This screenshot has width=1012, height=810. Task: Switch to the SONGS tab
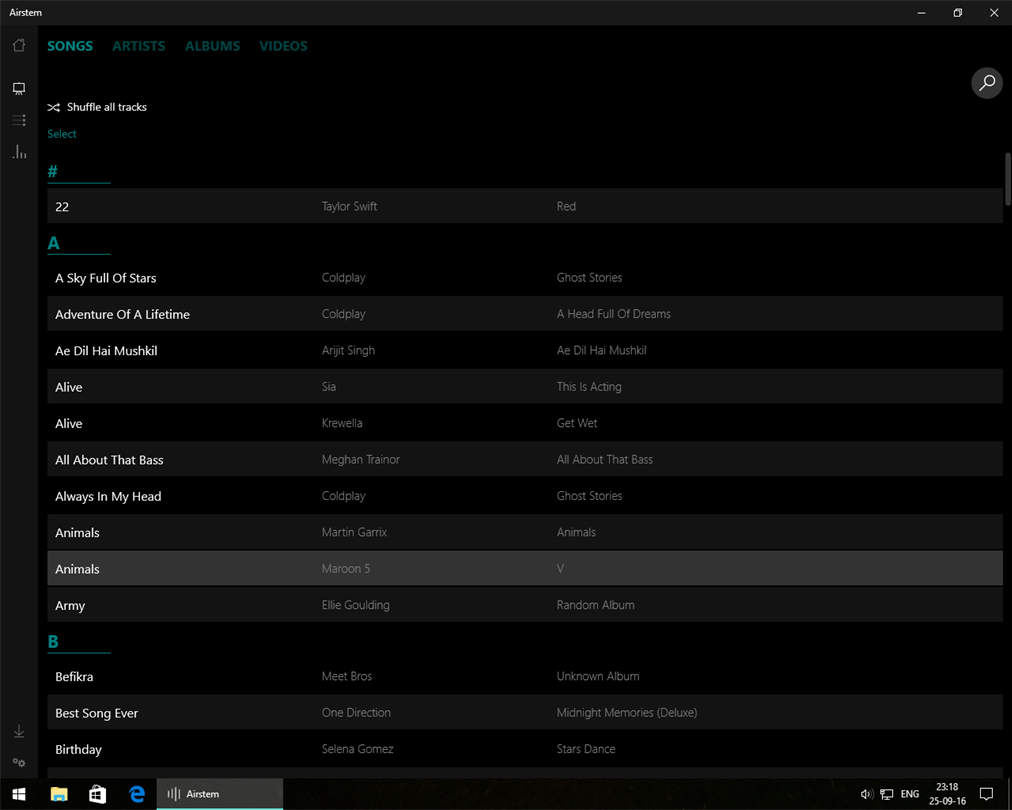70,46
